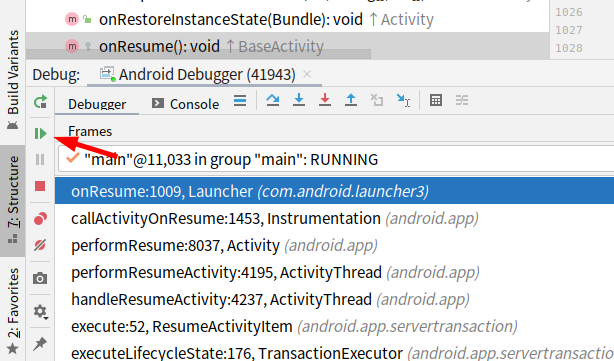
Task: Close the Android Debugger (41943) tab
Action: coord(307,74)
